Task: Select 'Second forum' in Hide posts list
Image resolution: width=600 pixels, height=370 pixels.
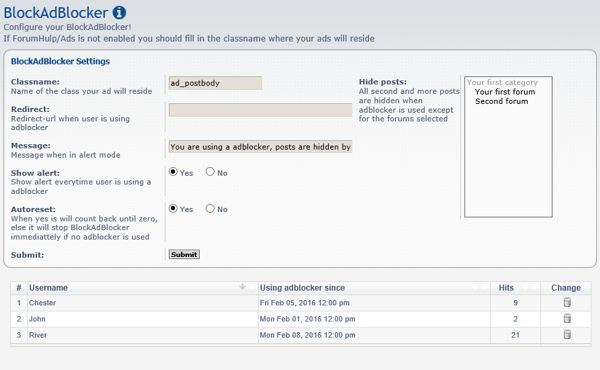Action: pyautogui.click(x=502, y=101)
